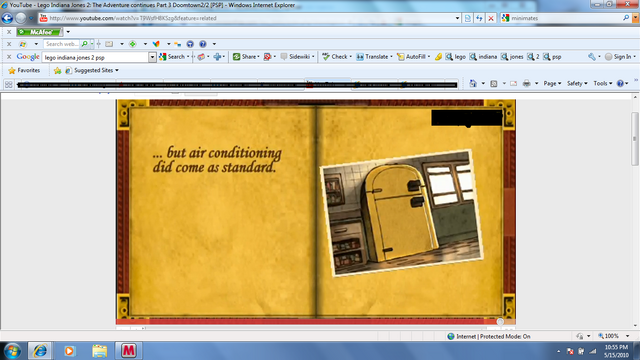Click the search magnifier in the top search box

(626, 18)
